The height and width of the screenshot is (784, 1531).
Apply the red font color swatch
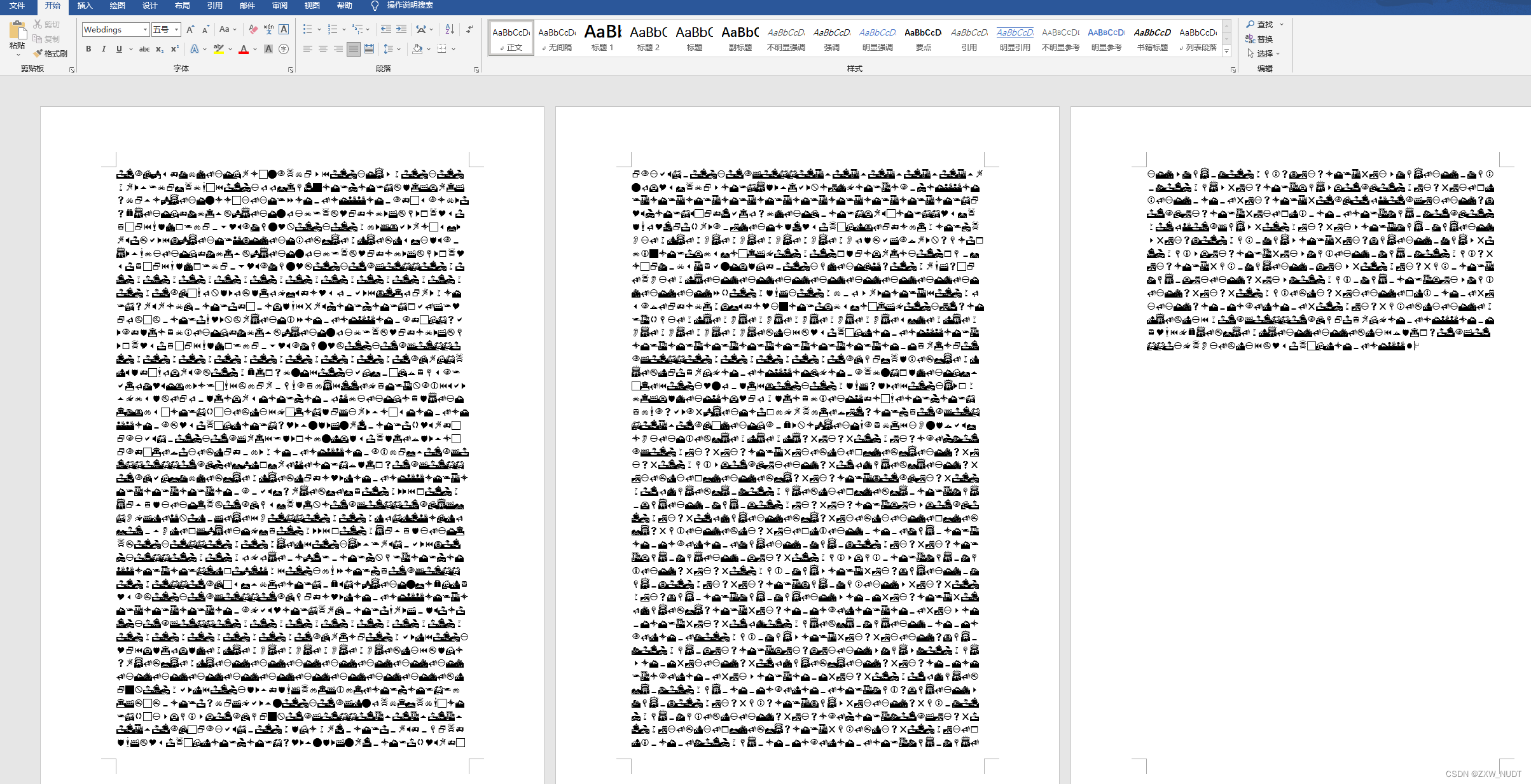click(x=243, y=49)
